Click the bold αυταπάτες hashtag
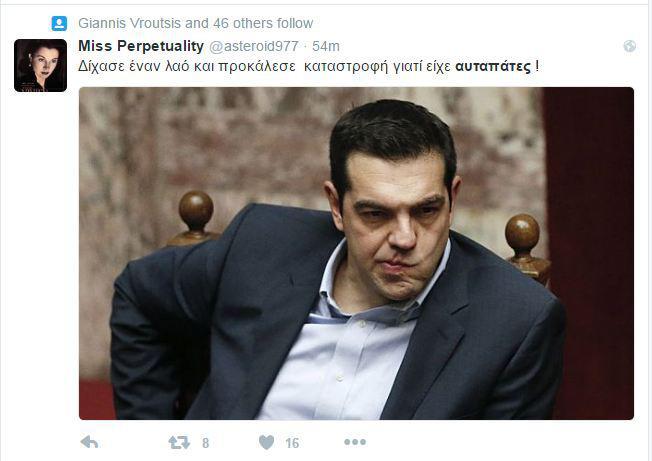Image resolution: width=652 pixels, height=461 pixels. pyautogui.click(x=493, y=67)
